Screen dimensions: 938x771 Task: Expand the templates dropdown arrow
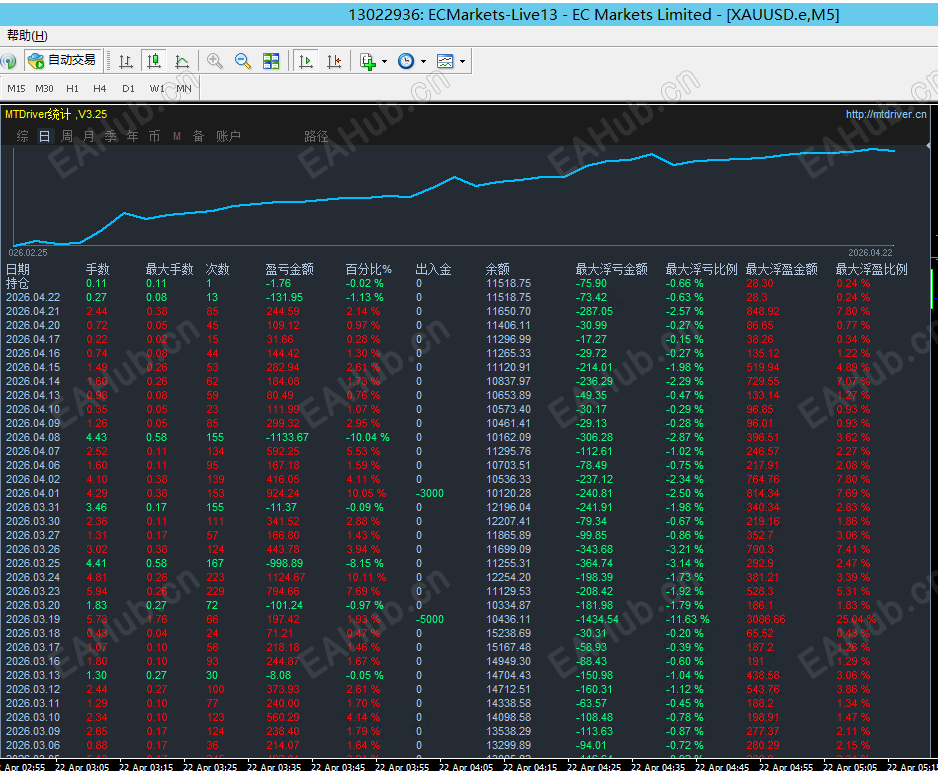[x=461, y=61]
